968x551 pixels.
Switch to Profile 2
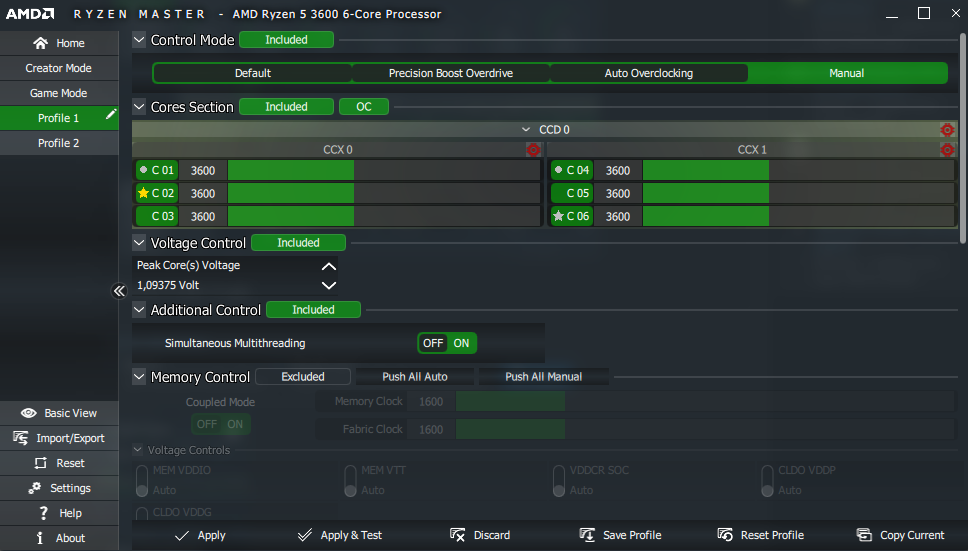tap(59, 143)
